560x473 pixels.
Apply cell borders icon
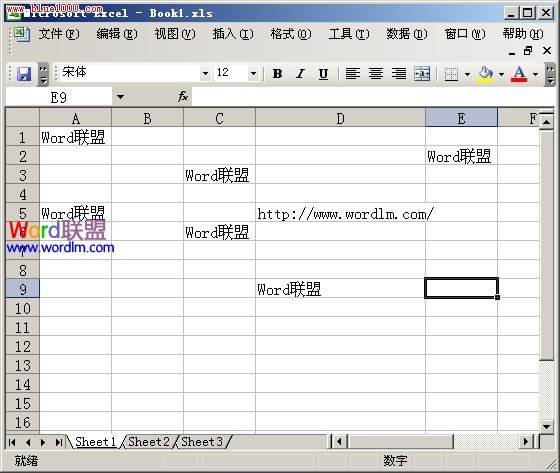(x=451, y=74)
